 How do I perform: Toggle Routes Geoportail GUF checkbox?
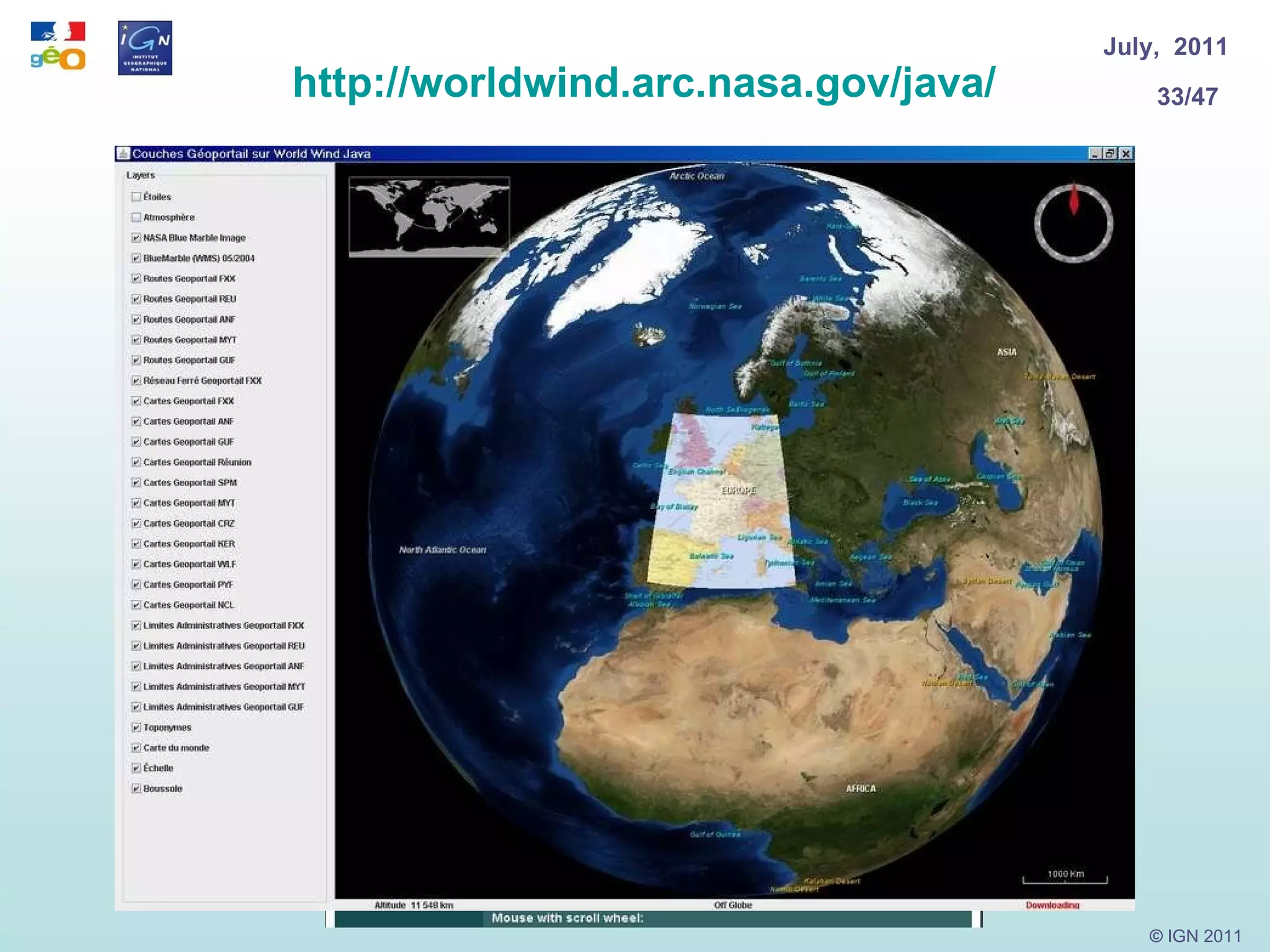136,360
